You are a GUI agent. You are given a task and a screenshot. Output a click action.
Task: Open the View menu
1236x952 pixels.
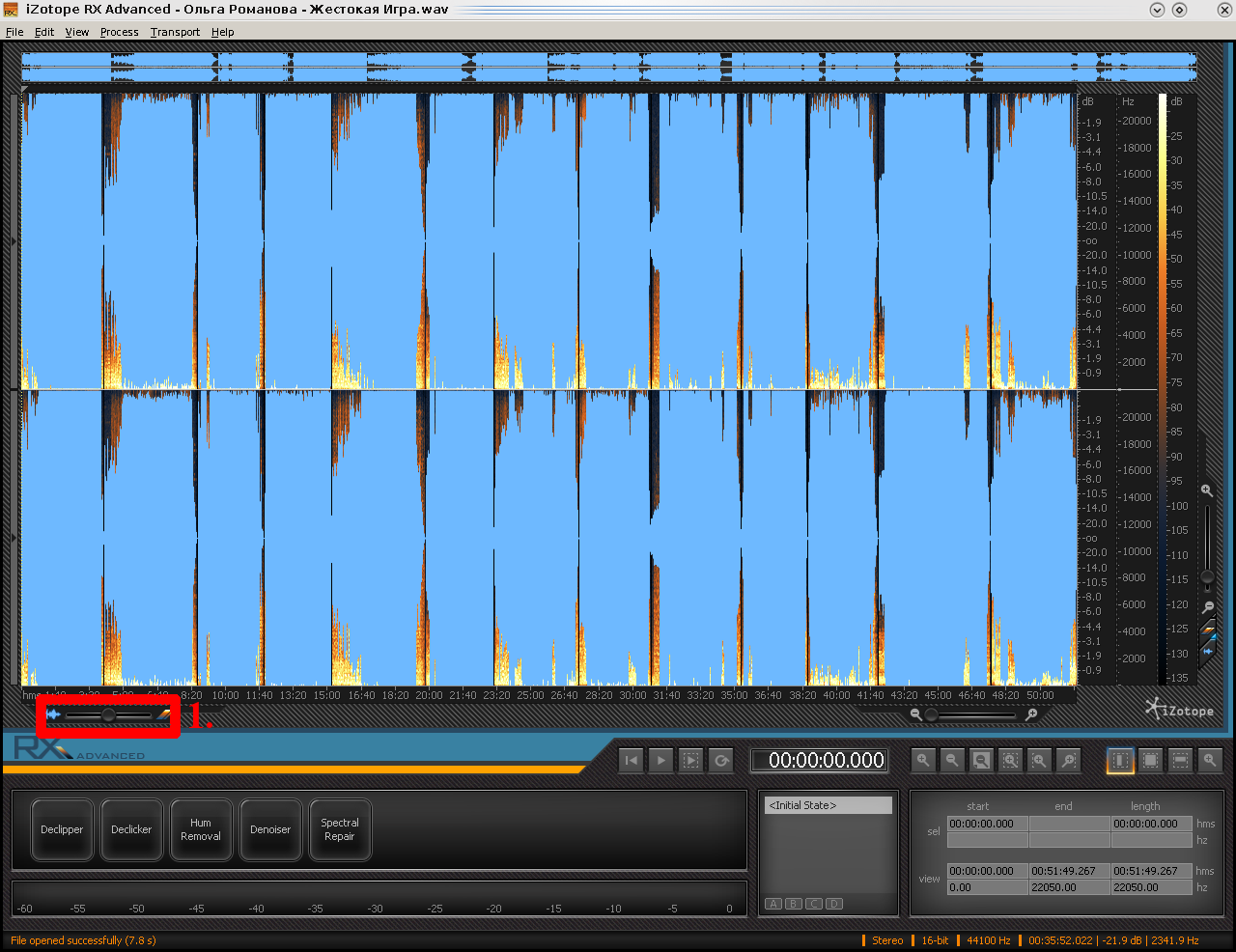[x=77, y=32]
